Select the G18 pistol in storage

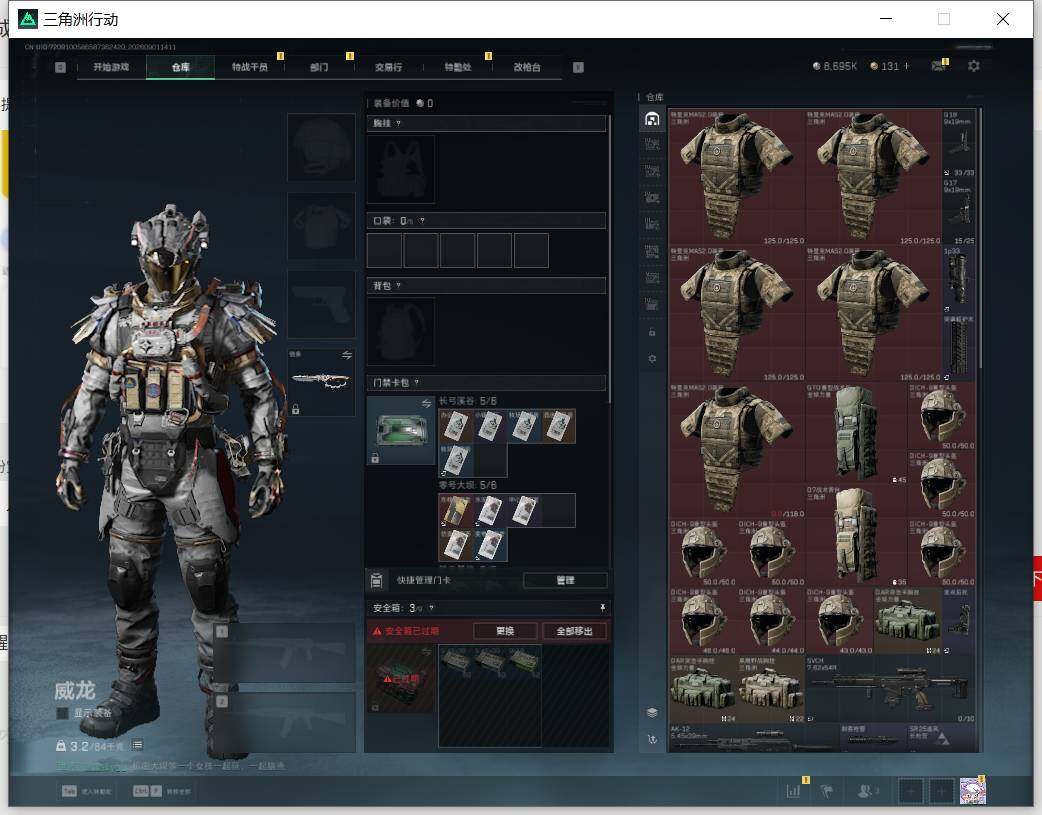pos(959,143)
